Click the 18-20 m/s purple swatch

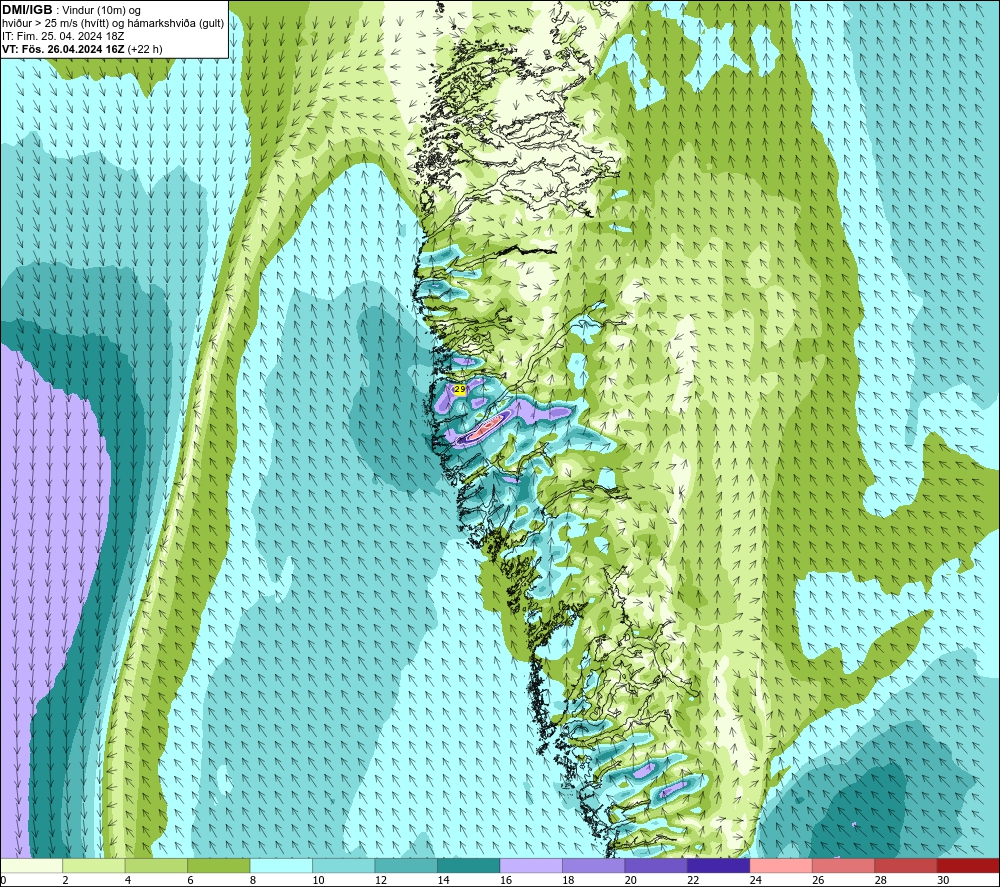click(594, 865)
